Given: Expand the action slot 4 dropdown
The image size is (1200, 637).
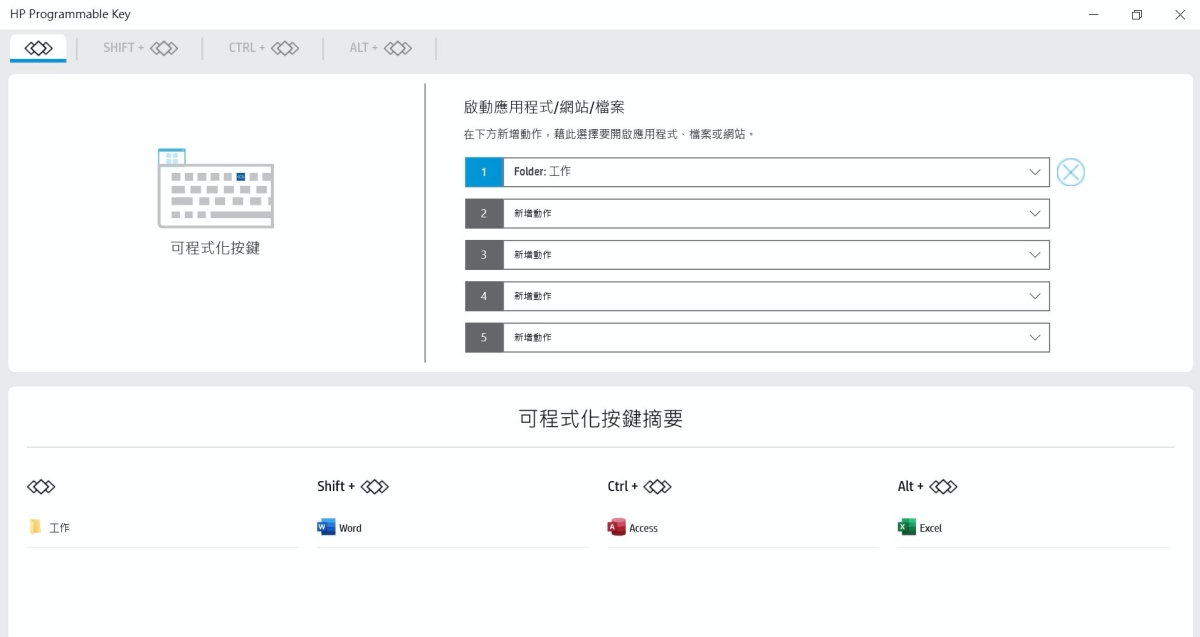Looking at the screenshot, I should tap(1035, 296).
